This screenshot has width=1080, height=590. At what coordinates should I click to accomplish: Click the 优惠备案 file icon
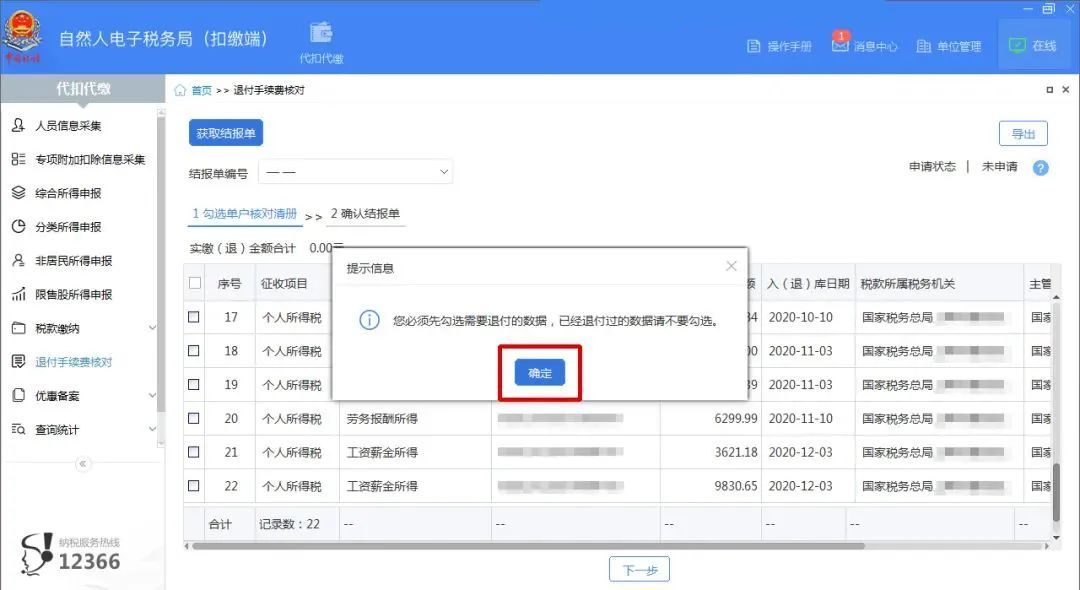pyautogui.click(x=19, y=395)
